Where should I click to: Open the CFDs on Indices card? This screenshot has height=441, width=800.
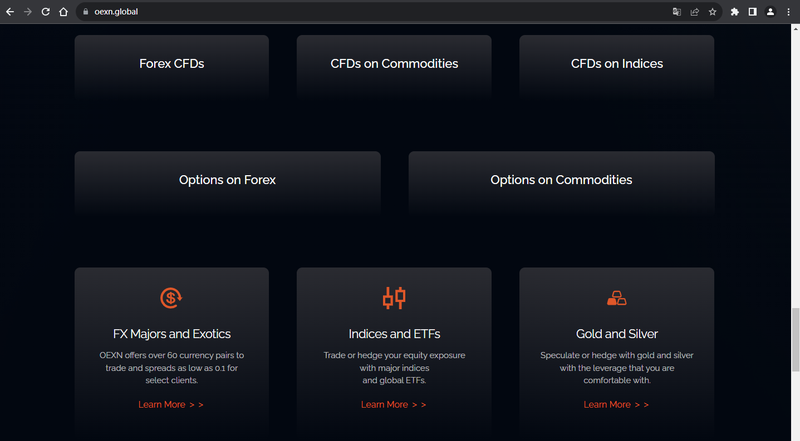(617, 67)
